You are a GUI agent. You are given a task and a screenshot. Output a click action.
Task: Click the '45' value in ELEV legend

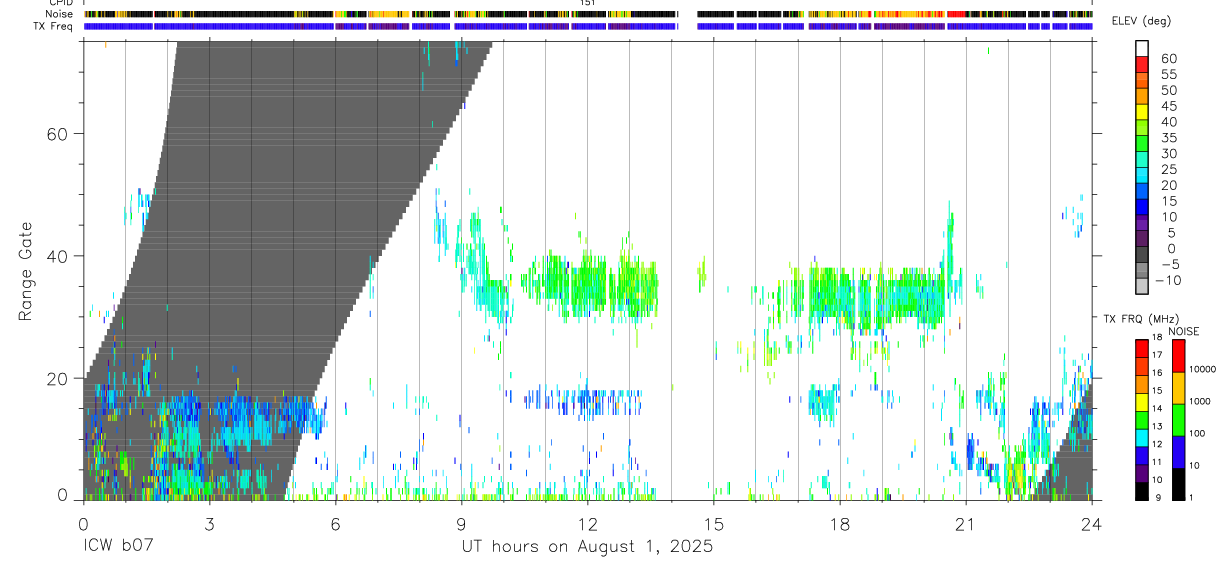(x=1168, y=106)
